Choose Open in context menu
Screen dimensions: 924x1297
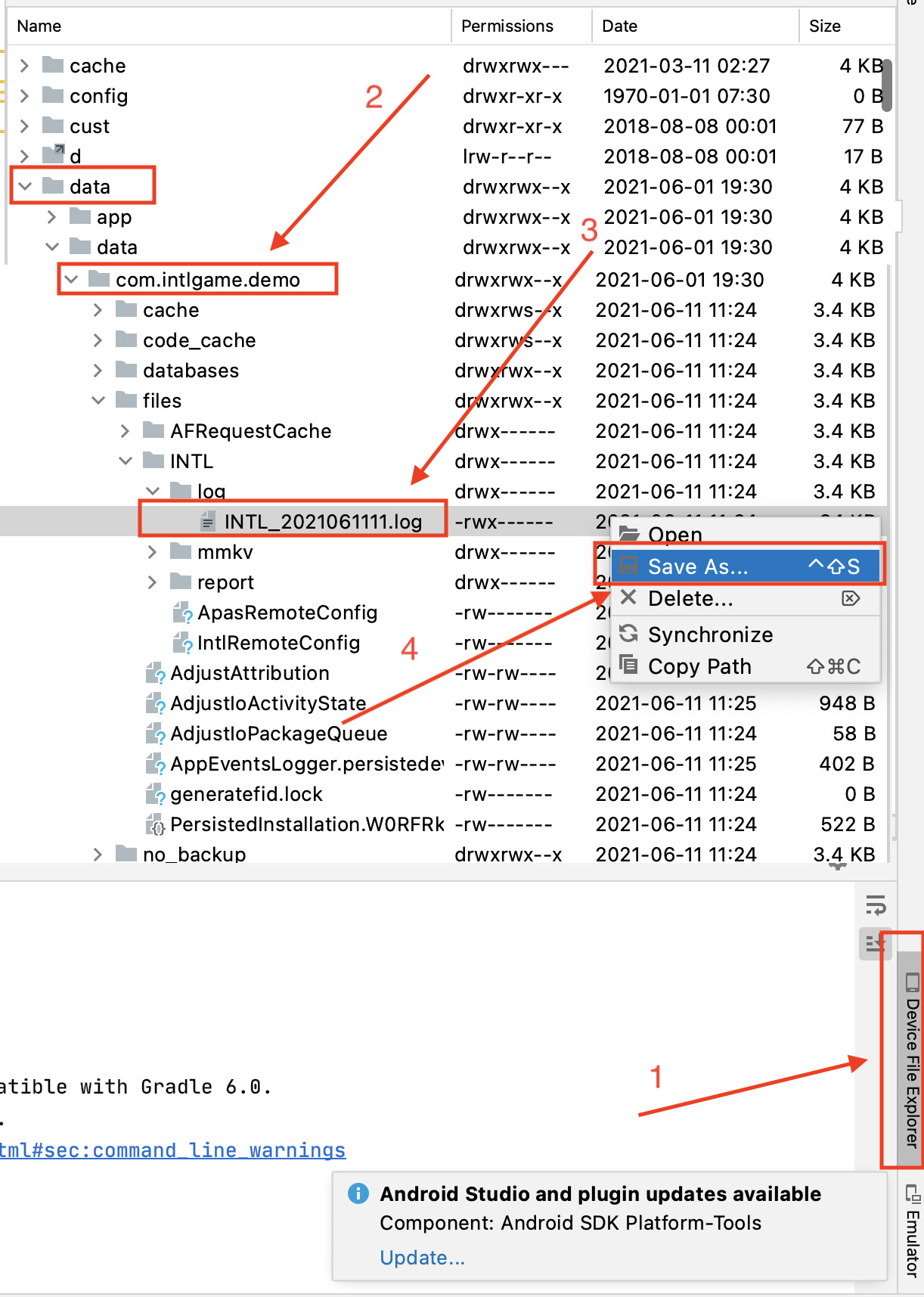[745, 533]
